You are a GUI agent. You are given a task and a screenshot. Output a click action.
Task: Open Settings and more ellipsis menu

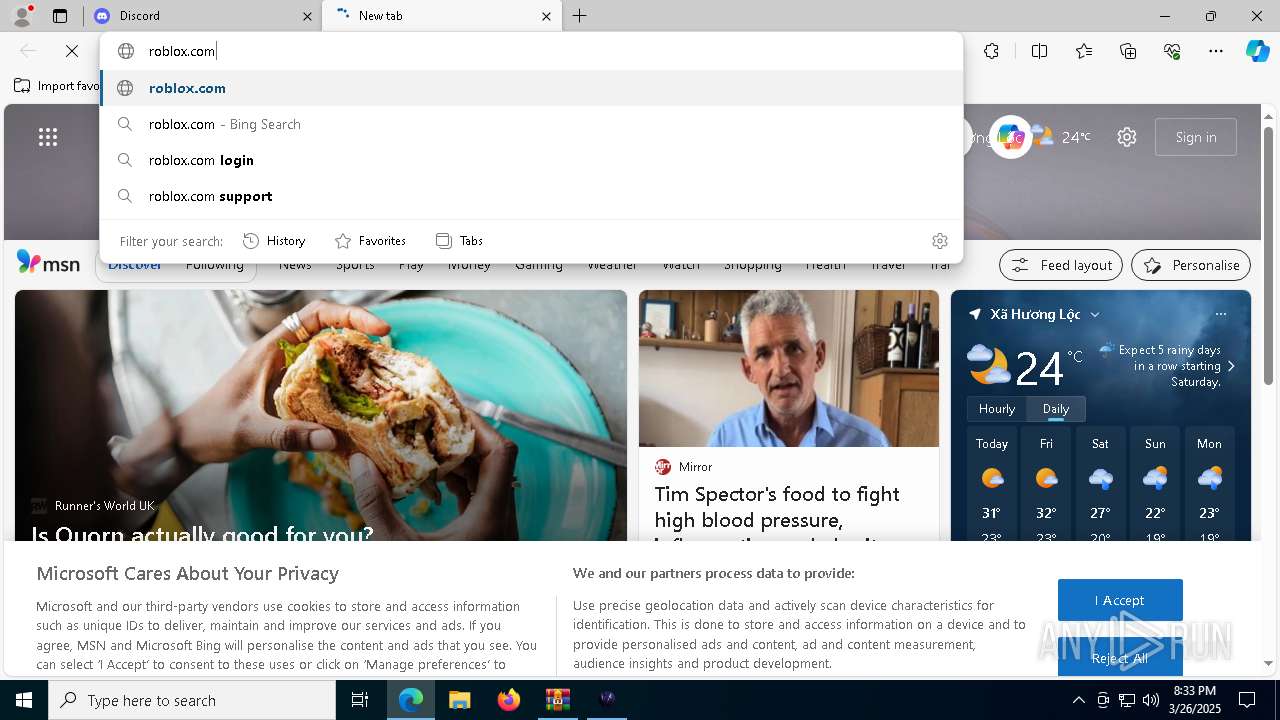[x=1216, y=51]
